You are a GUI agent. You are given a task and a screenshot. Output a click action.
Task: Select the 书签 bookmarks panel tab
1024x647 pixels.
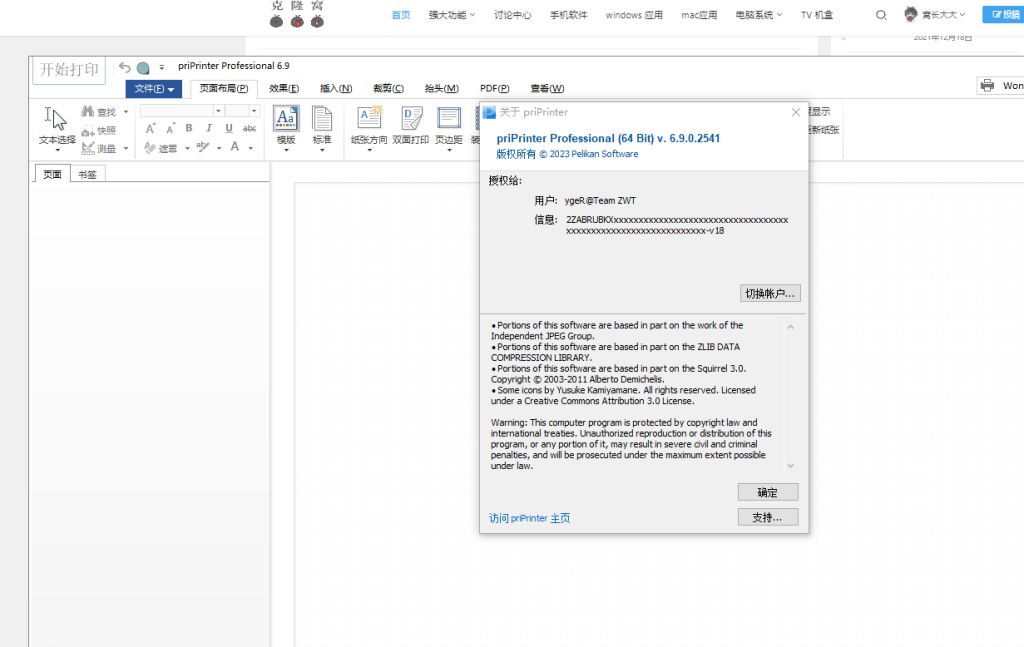point(88,174)
